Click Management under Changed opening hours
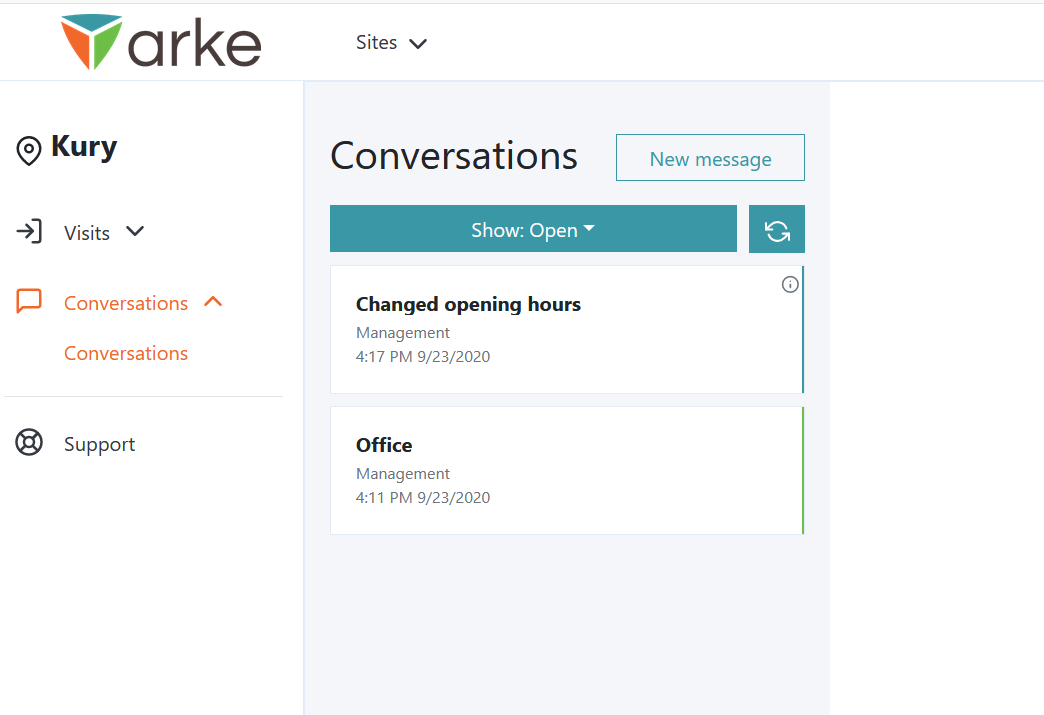This screenshot has height=715, width=1044. point(403,333)
